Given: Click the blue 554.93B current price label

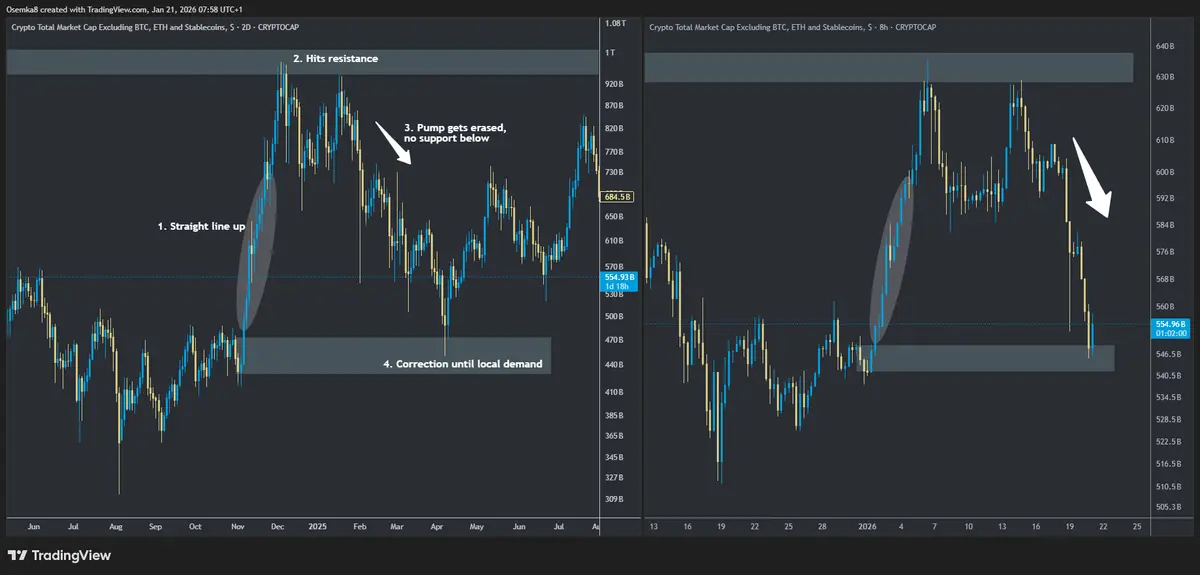Looking at the screenshot, I should (x=617, y=276).
